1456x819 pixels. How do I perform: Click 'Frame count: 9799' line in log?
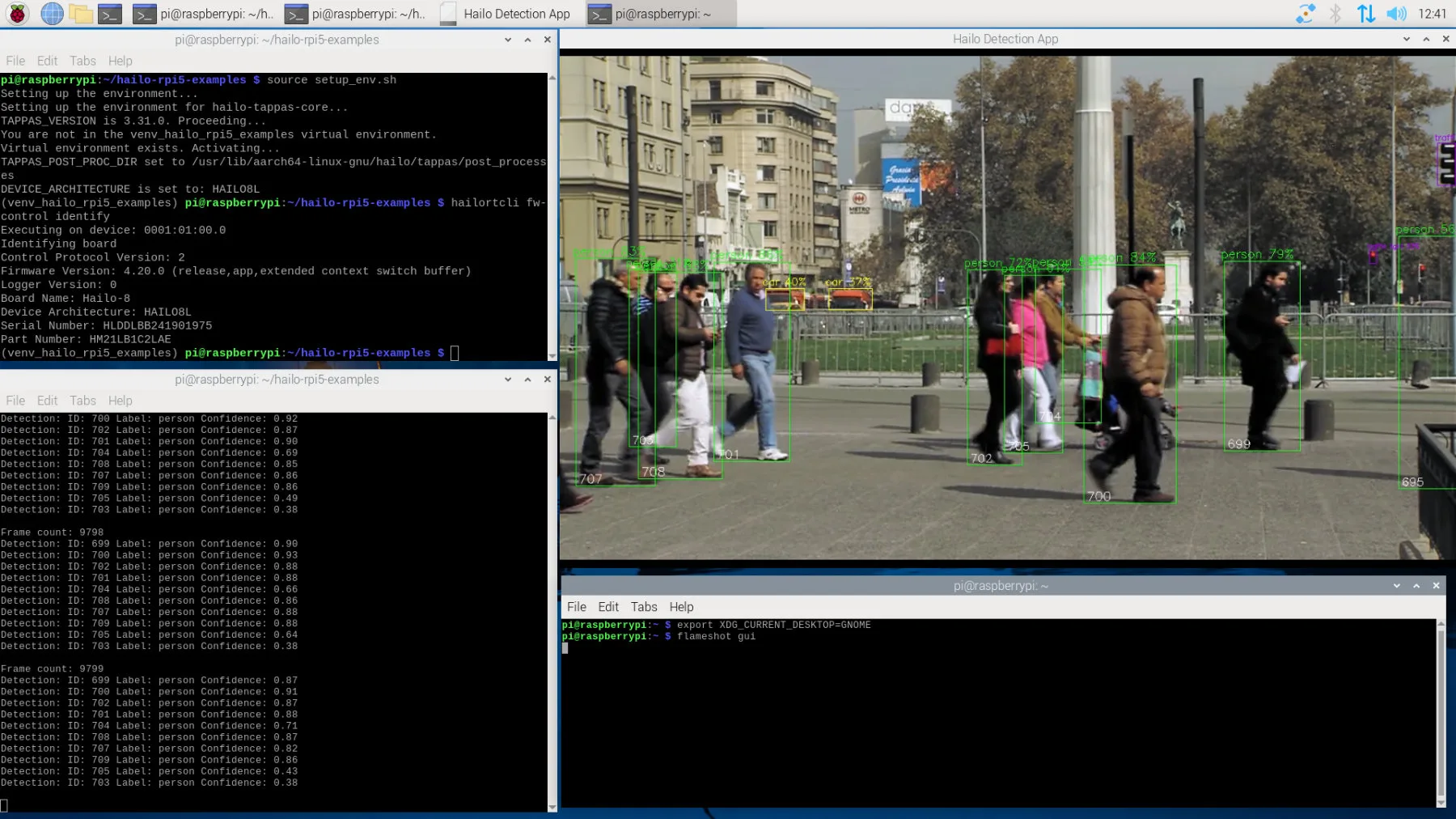click(52, 669)
